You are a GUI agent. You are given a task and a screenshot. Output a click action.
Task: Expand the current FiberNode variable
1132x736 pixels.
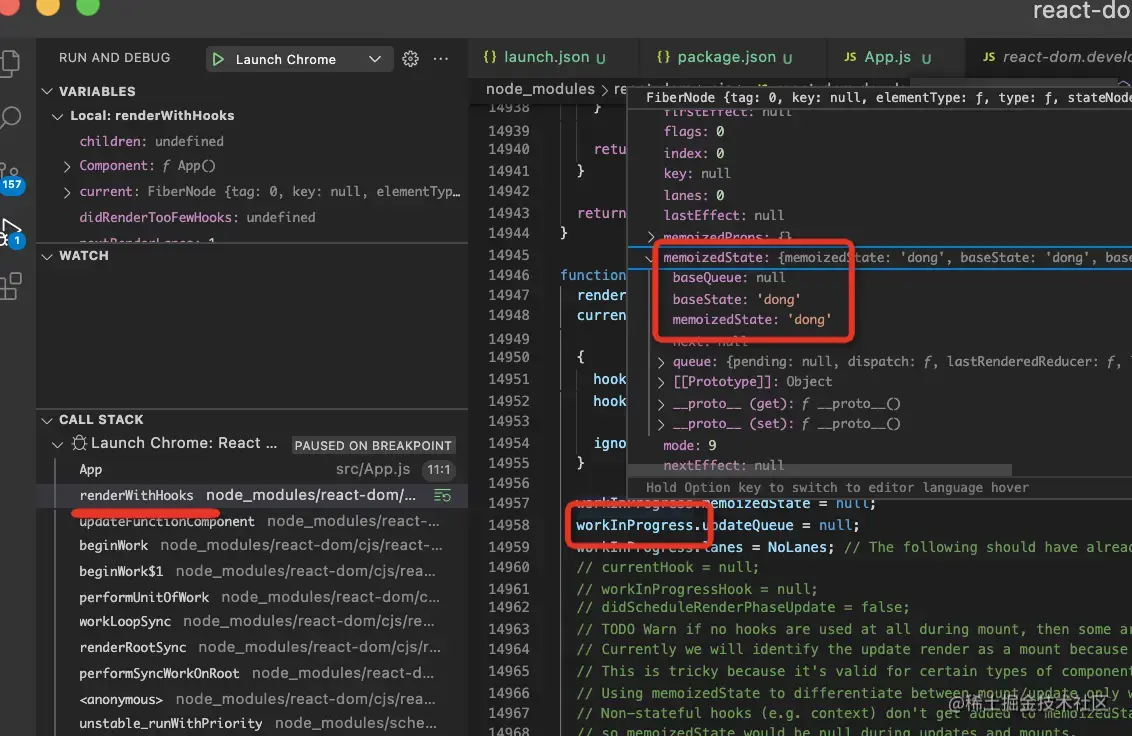[x=67, y=192]
